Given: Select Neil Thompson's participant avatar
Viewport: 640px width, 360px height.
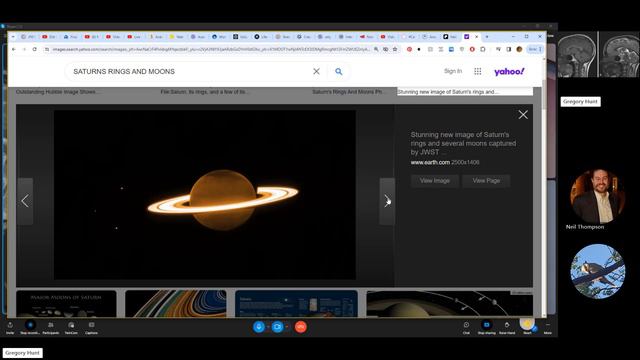Looking at the screenshot, I should click(598, 196).
